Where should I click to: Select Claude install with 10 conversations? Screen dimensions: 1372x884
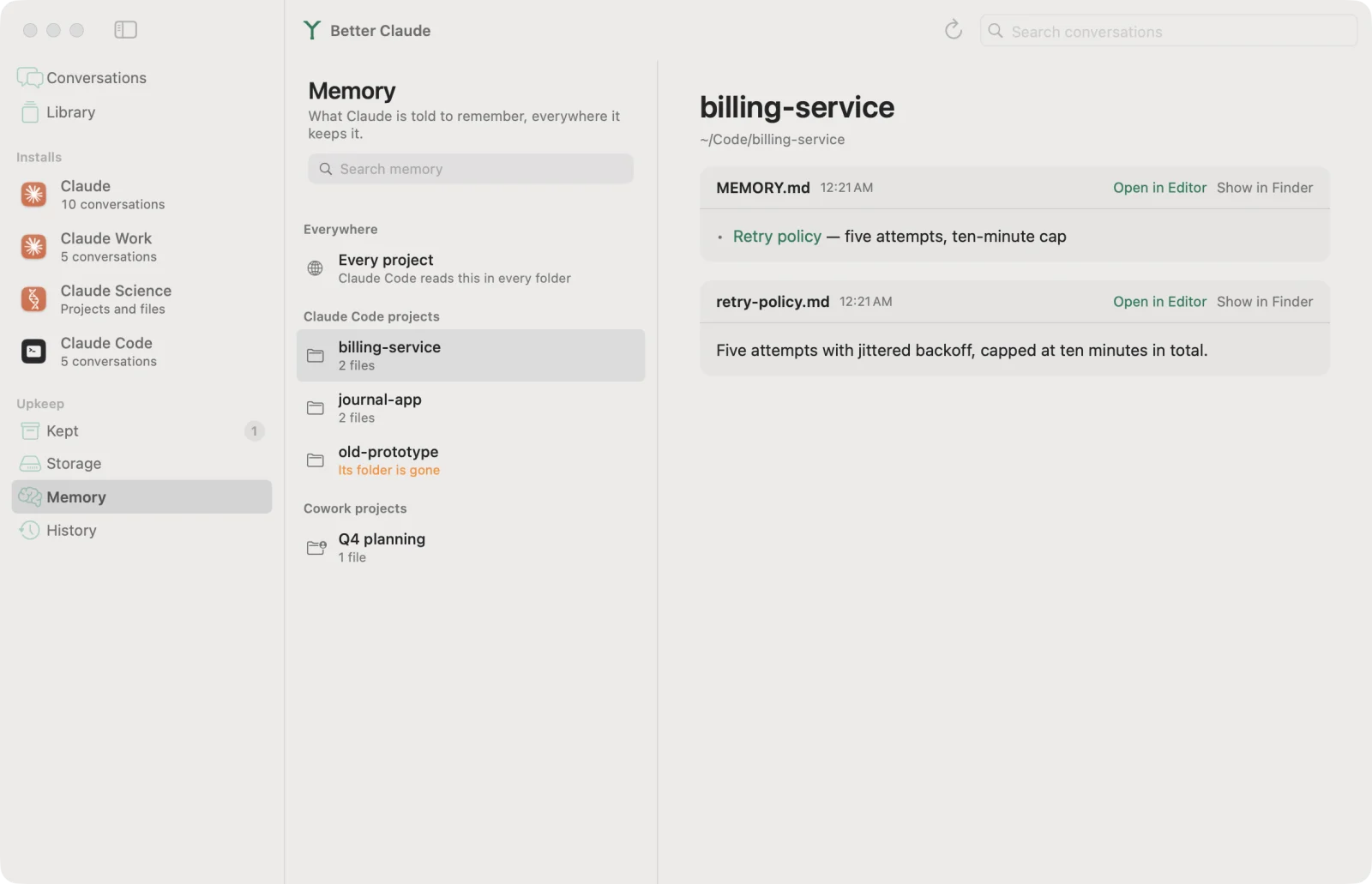(x=141, y=195)
